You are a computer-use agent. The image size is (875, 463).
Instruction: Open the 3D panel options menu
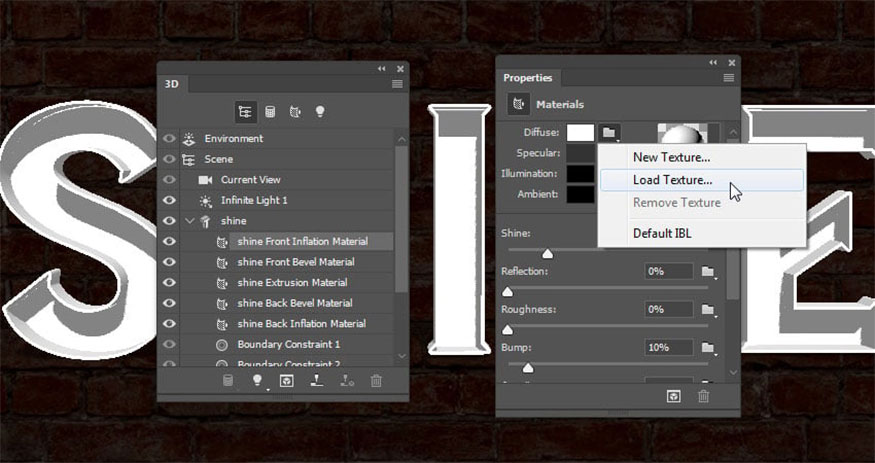pyautogui.click(x=397, y=84)
